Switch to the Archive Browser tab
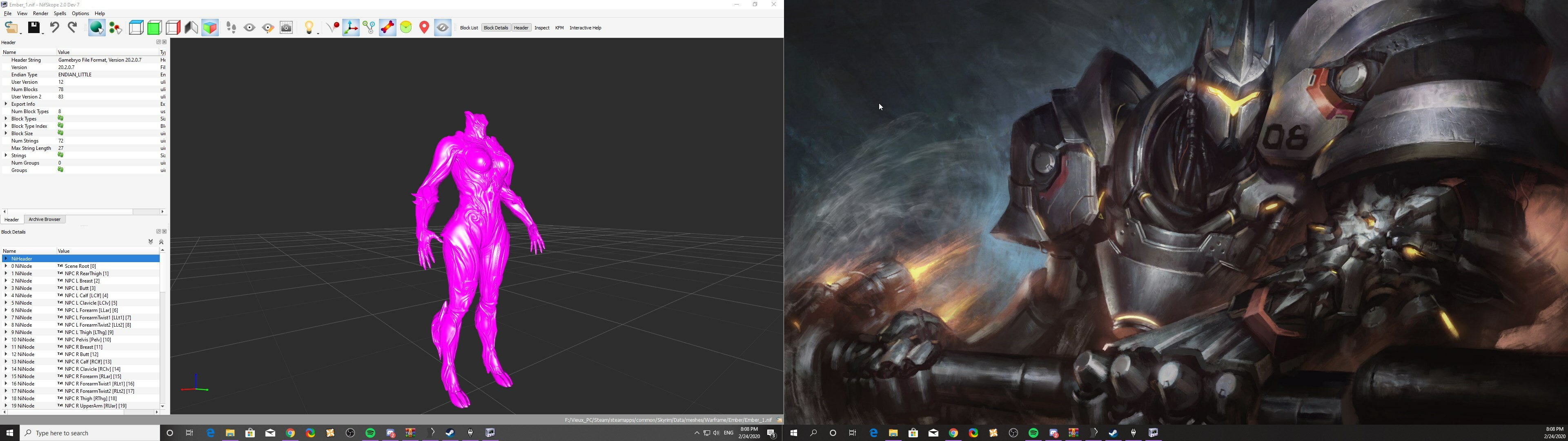The image size is (1568, 441). click(x=45, y=219)
